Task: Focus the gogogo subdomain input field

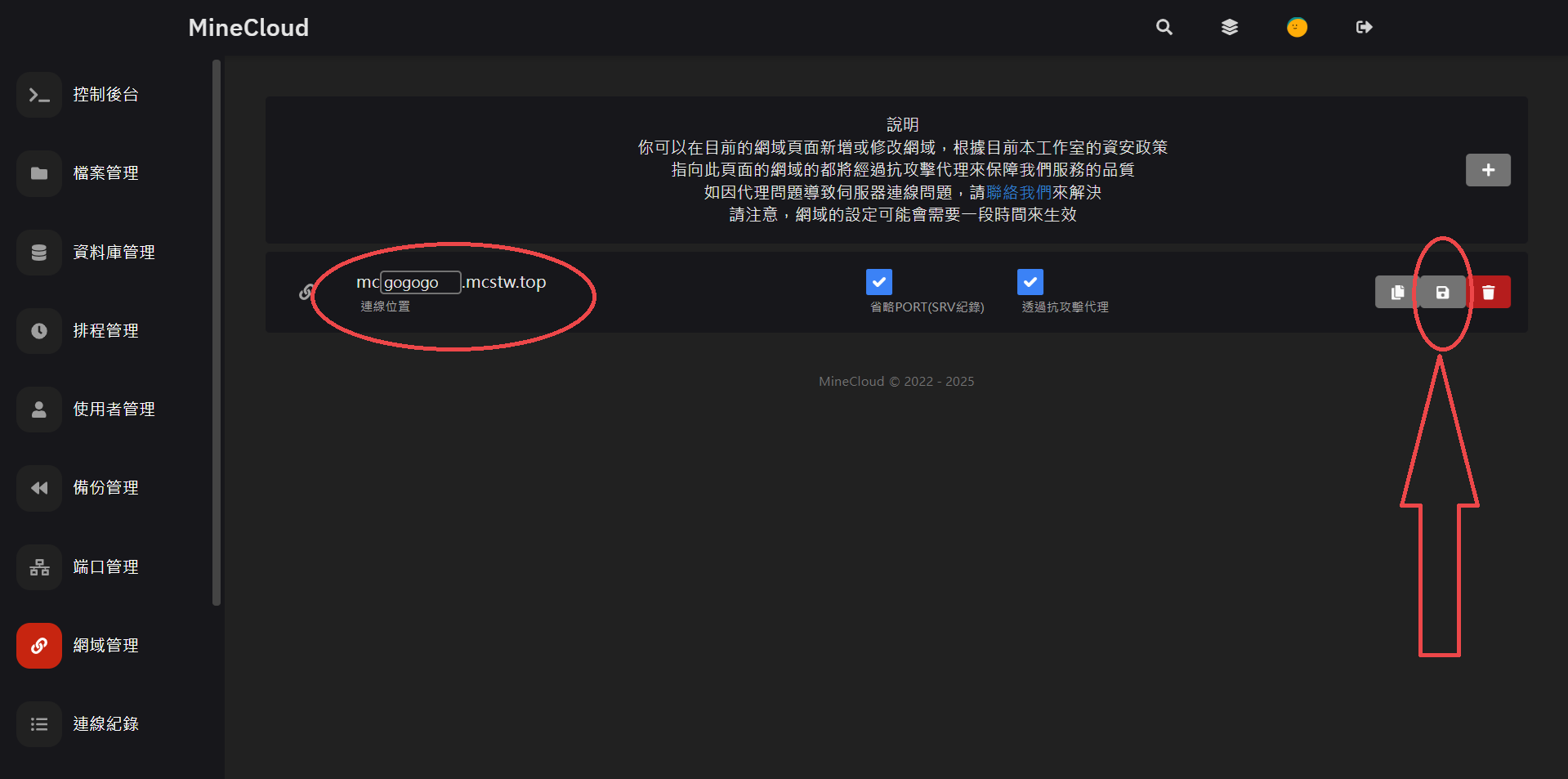Action: [x=421, y=282]
